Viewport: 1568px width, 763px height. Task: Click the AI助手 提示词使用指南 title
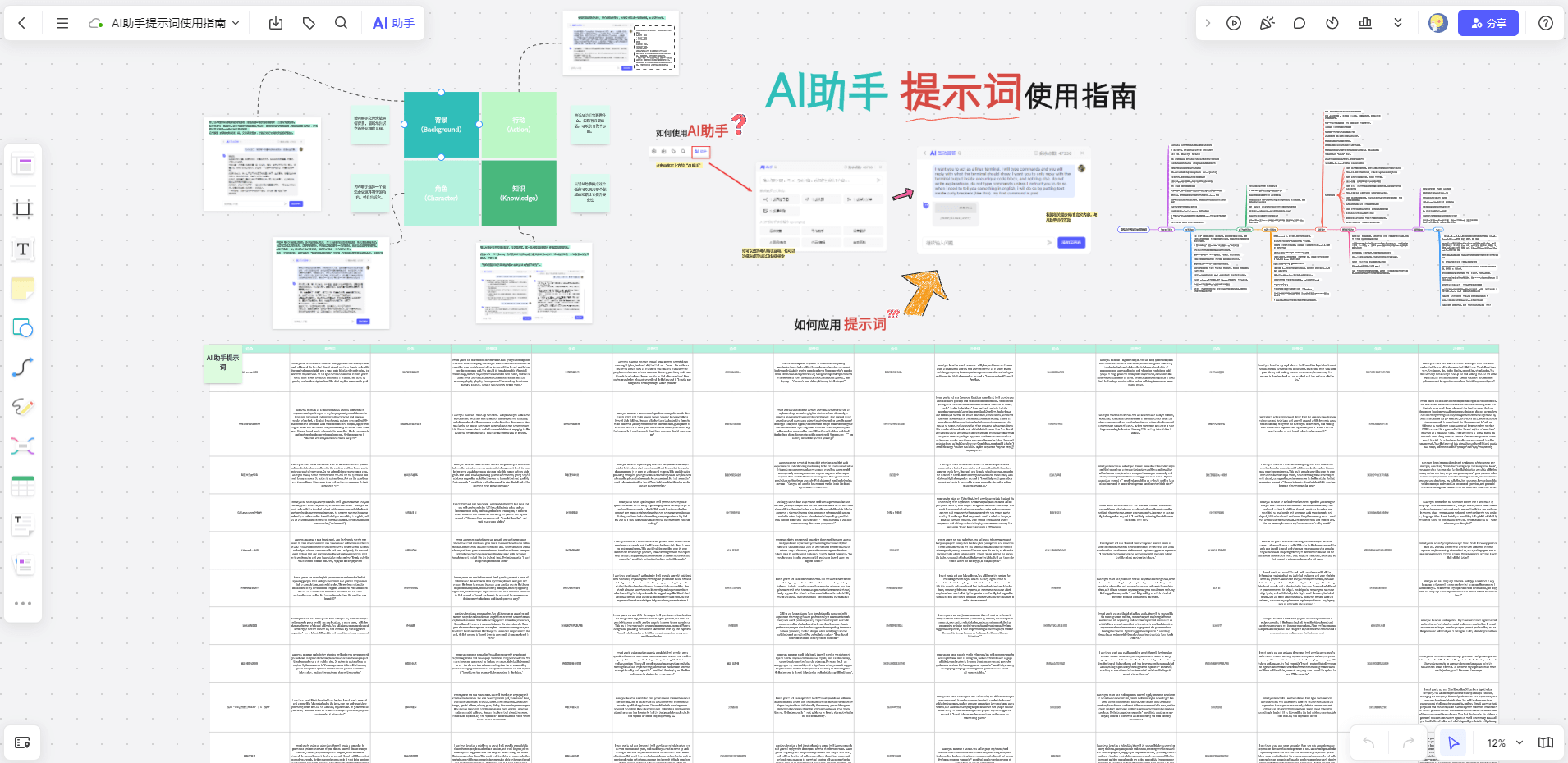click(951, 94)
